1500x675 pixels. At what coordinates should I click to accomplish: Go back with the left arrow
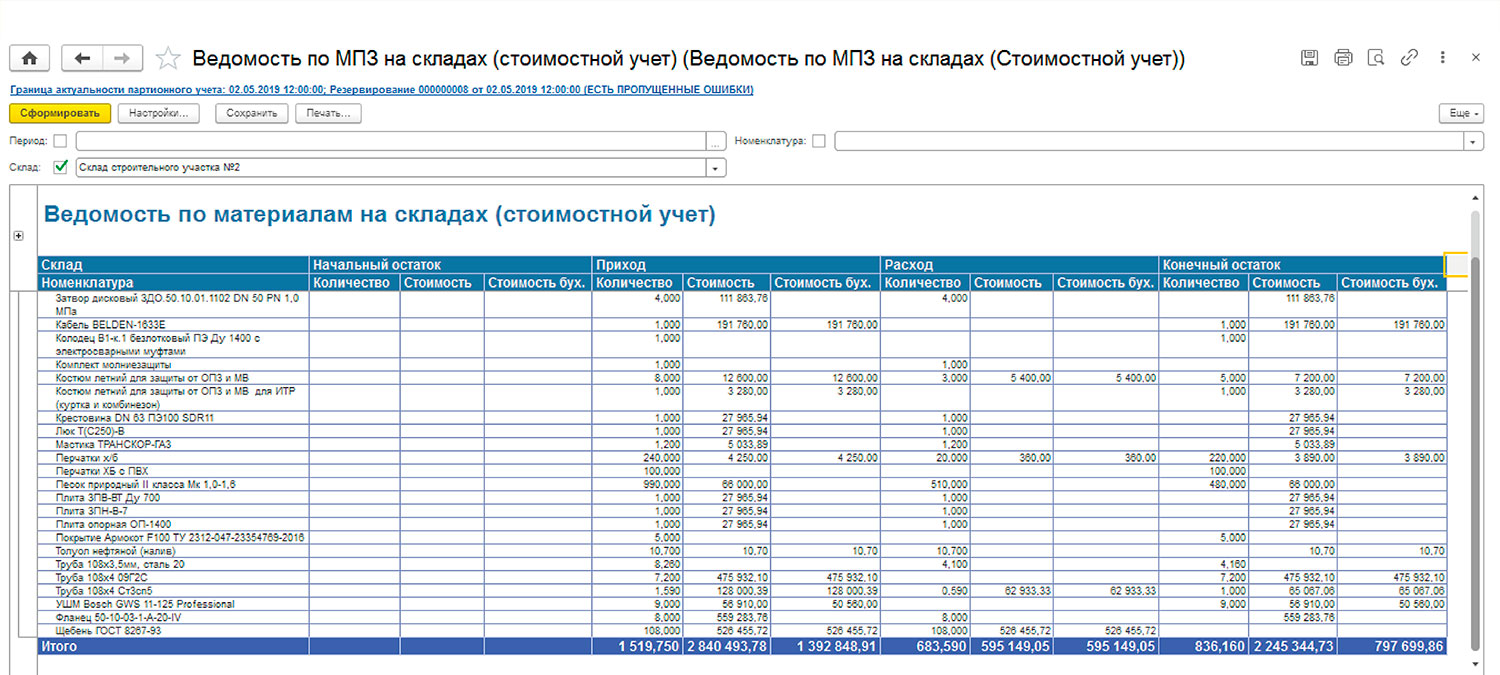point(82,58)
